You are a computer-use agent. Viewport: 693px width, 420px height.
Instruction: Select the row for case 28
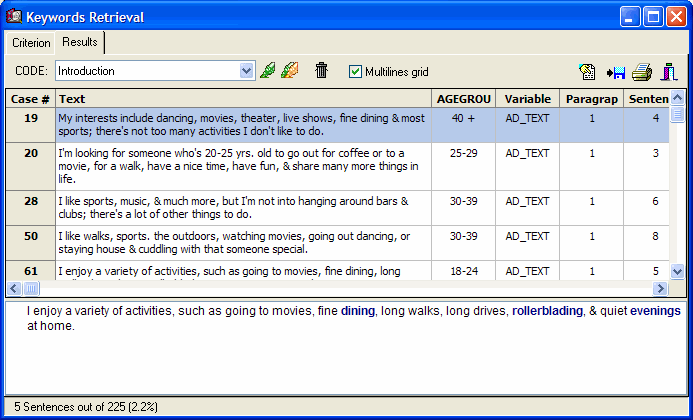point(30,202)
